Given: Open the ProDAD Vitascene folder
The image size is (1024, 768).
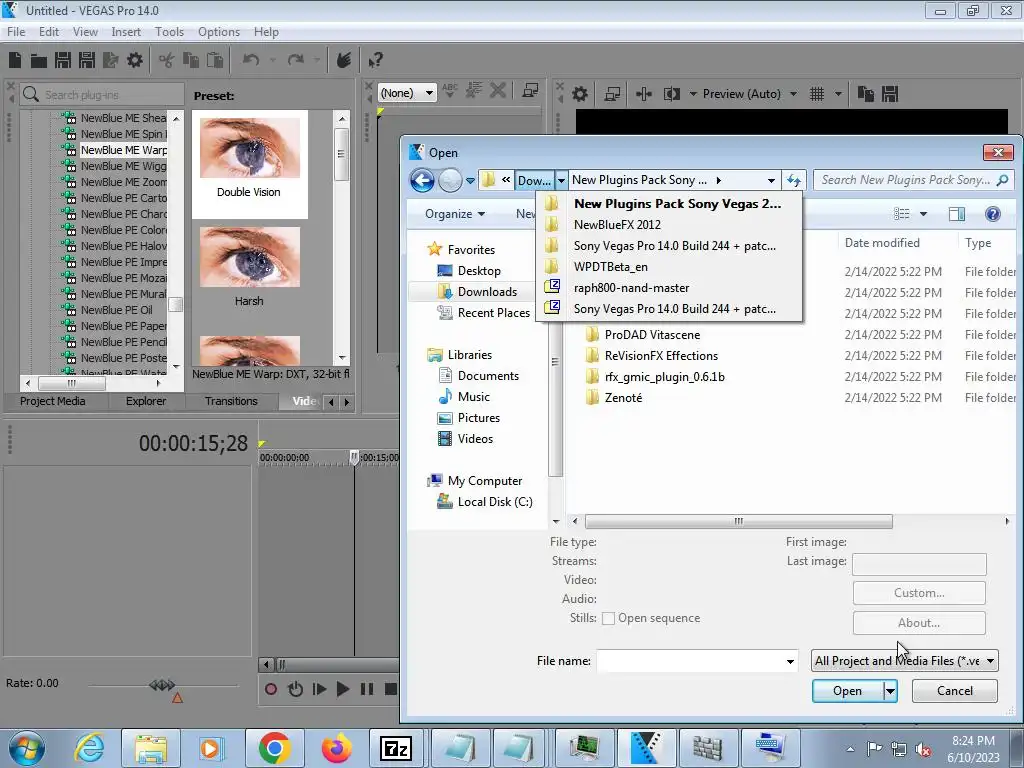Looking at the screenshot, I should [652, 335].
